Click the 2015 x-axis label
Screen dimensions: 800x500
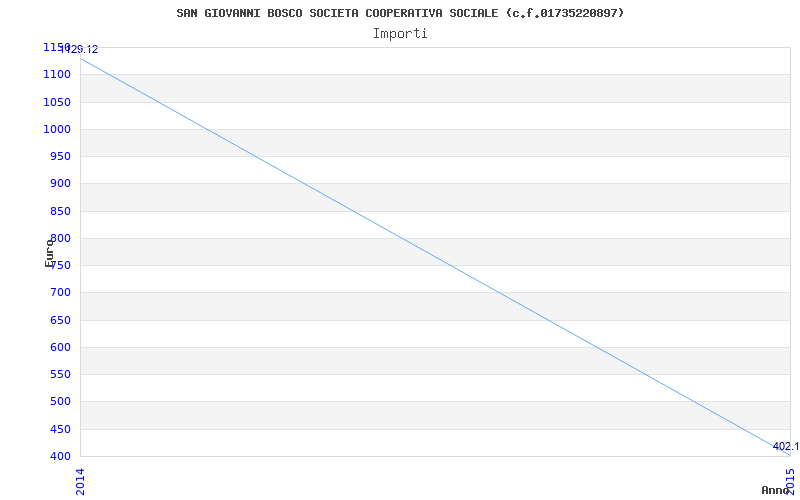[790, 481]
